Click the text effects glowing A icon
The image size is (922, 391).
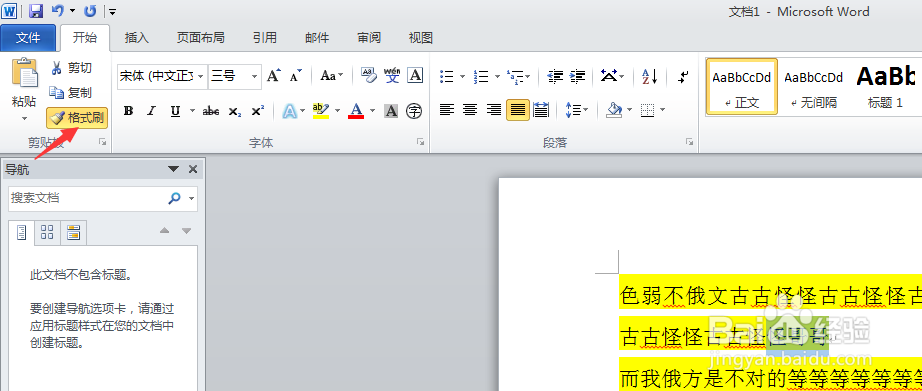tap(289, 111)
